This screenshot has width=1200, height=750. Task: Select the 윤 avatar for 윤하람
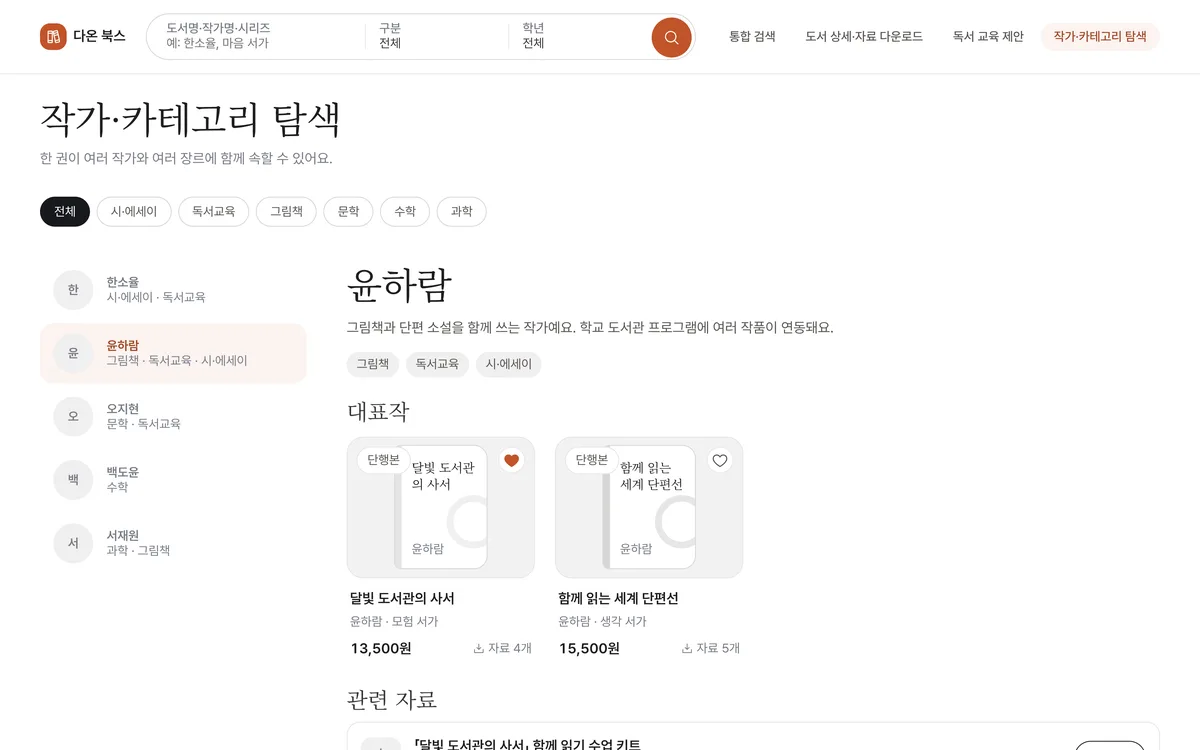pyautogui.click(x=73, y=353)
